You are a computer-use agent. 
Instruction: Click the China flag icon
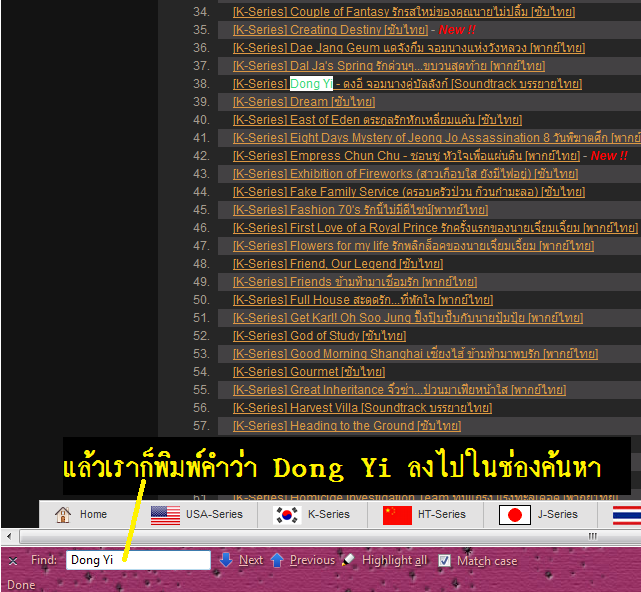tap(397, 515)
